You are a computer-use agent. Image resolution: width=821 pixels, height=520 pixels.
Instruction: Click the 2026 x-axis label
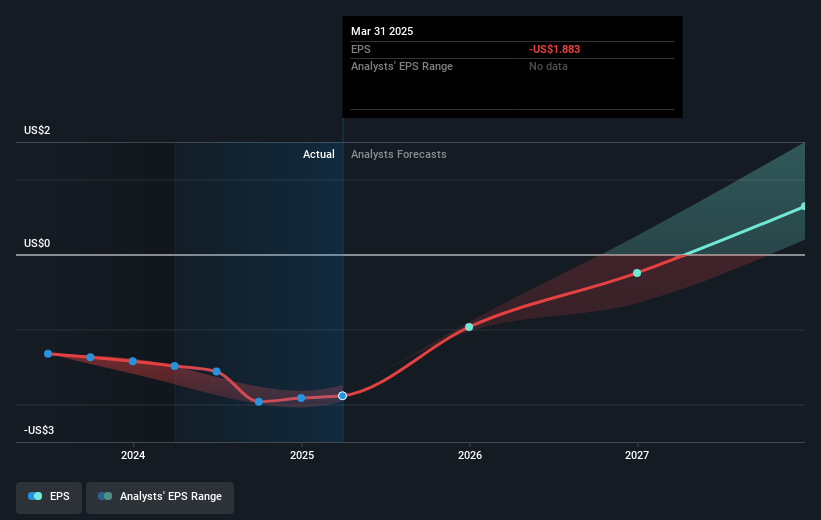pyautogui.click(x=470, y=455)
